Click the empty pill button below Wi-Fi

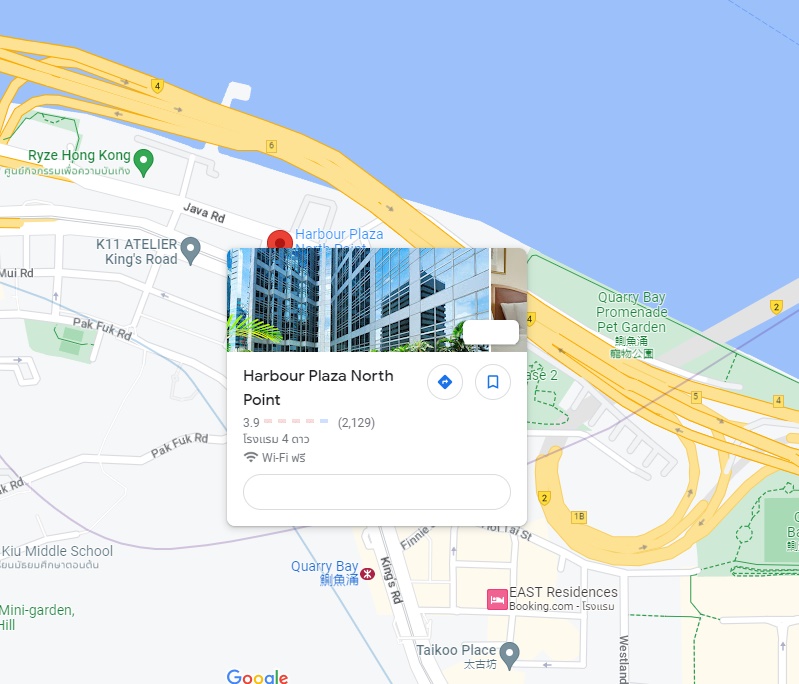377,492
